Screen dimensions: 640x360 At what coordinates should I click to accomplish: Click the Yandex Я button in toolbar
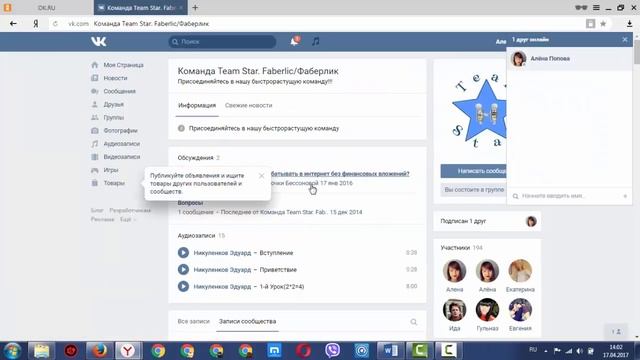coord(36,24)
